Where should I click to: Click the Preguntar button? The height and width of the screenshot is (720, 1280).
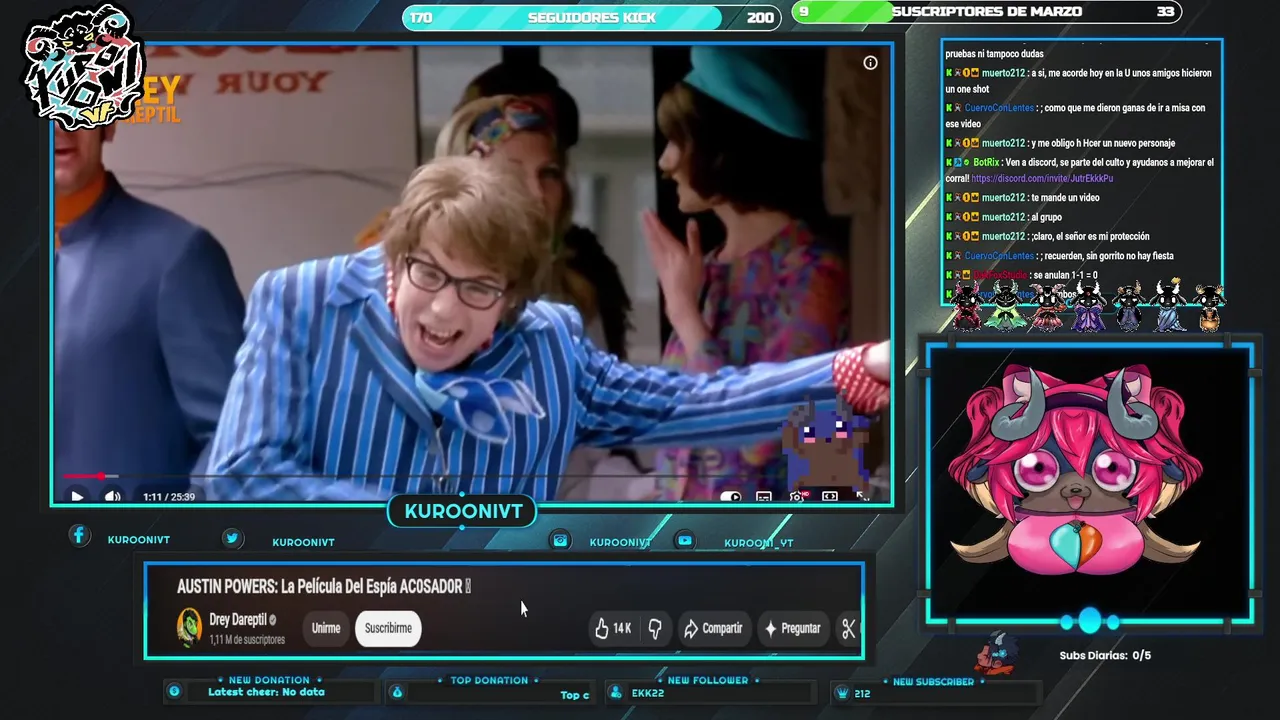point(793,628)
